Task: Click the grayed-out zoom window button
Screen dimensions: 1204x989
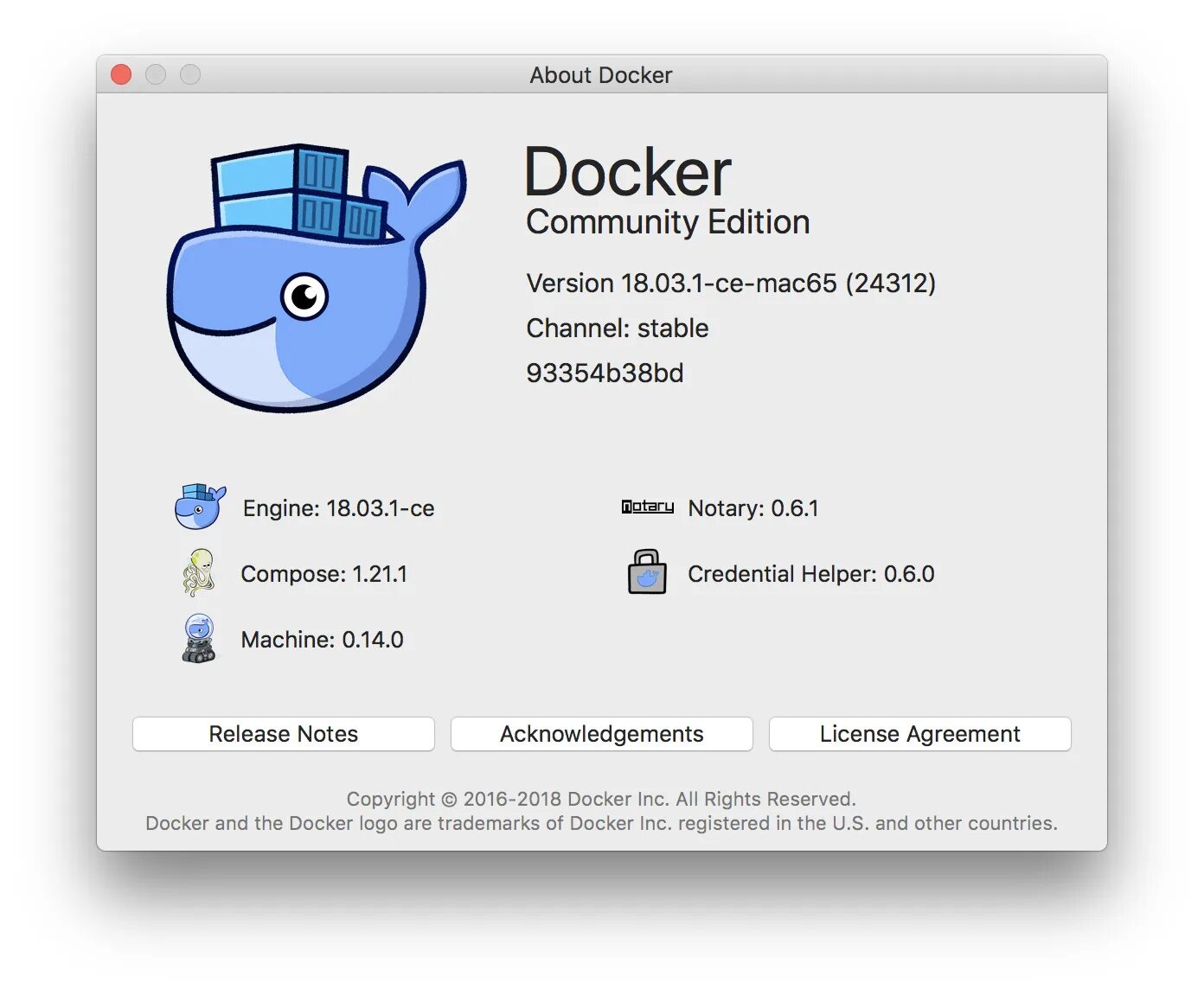Action: tap(190, 75)
